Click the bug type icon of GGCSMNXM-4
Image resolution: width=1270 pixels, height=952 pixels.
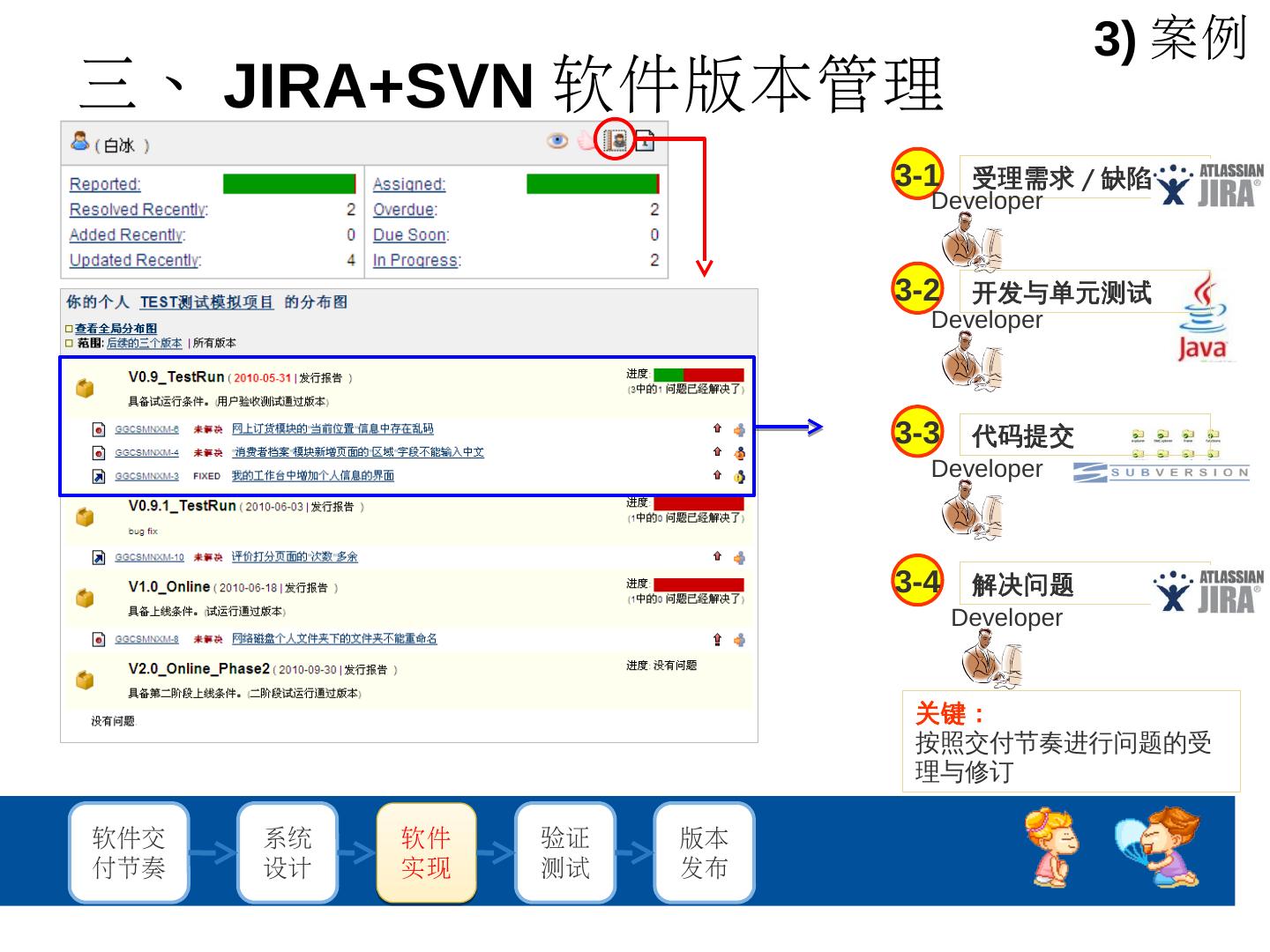[x=99, y=453]
